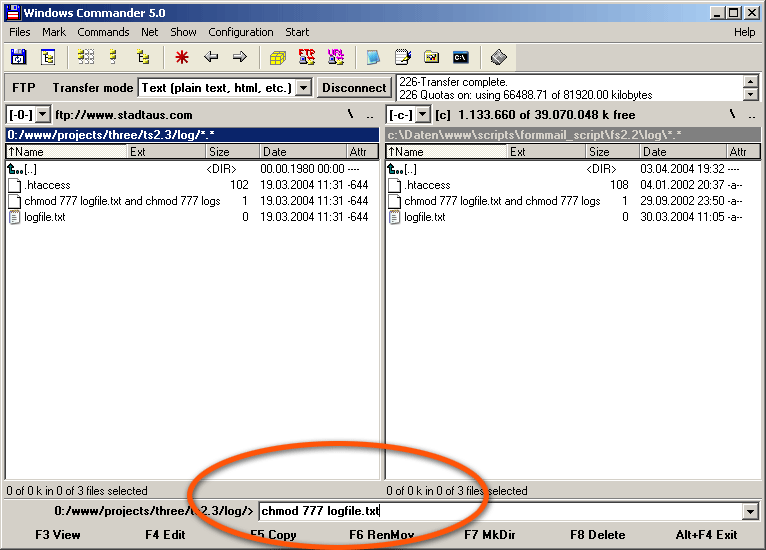Open the Commands menu

pyautogui.click(x=103, y=32)
